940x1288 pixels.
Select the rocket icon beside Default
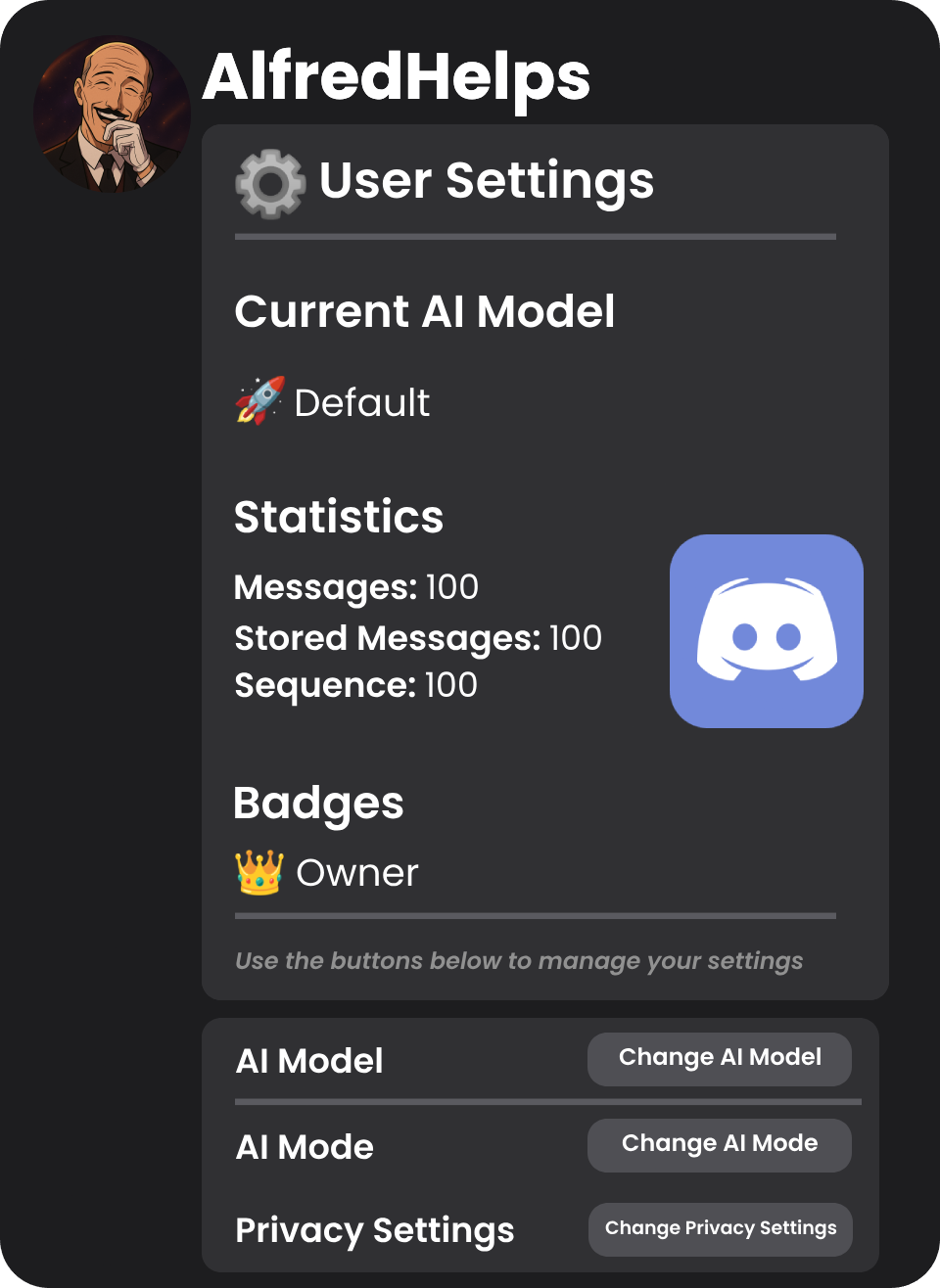pos(258,401)
